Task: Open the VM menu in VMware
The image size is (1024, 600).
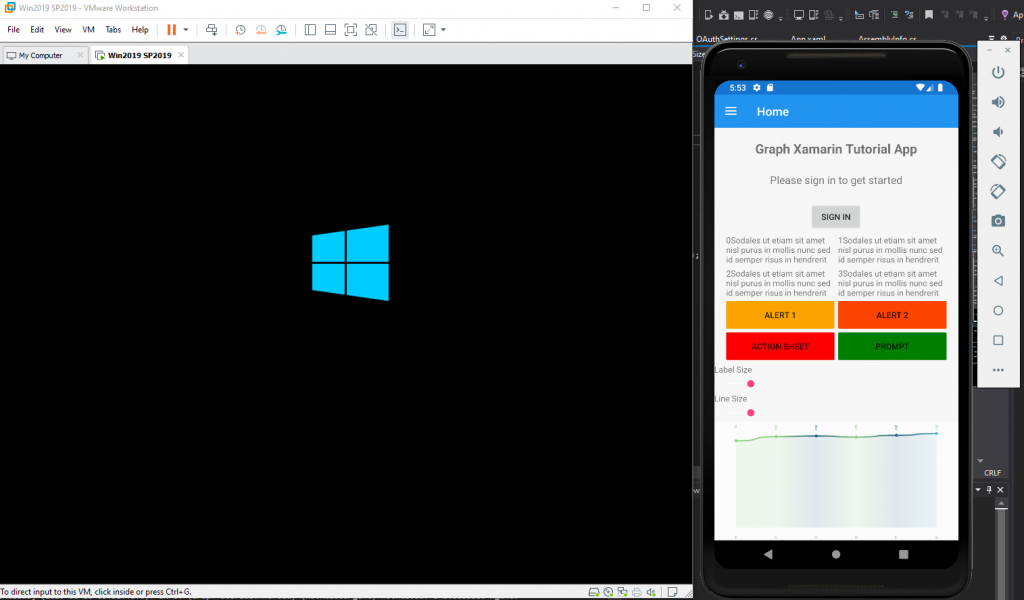Action: click(x=88, y=29)
